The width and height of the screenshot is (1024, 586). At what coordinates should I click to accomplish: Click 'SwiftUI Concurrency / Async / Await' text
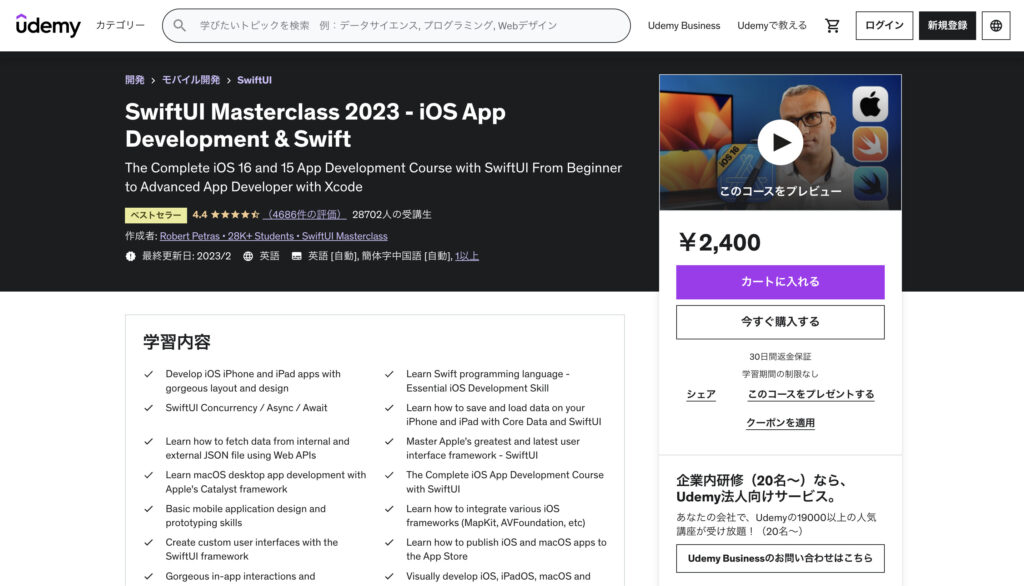point(246,408)
